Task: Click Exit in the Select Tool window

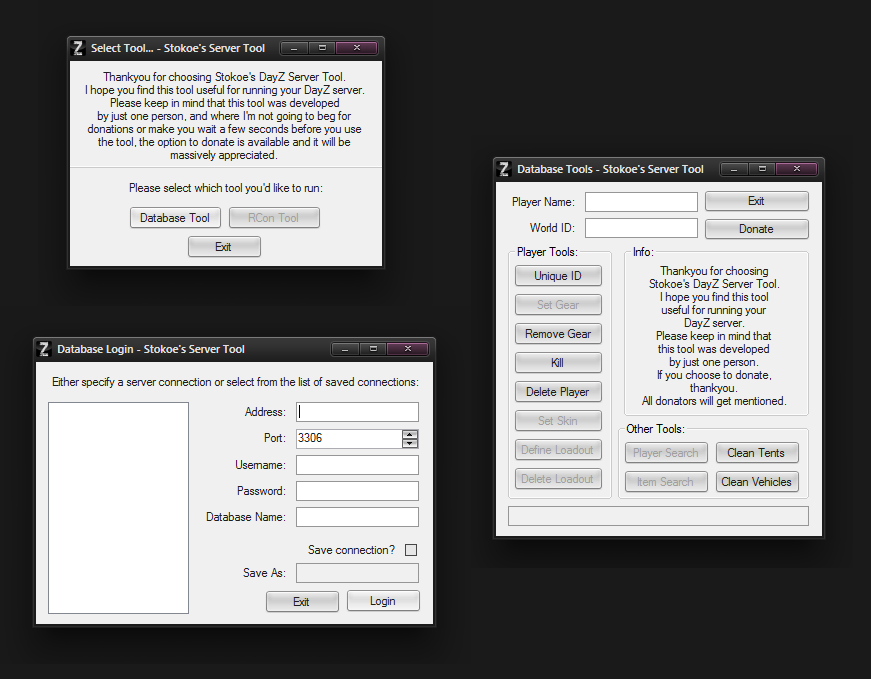Action: tap(224, 247)
